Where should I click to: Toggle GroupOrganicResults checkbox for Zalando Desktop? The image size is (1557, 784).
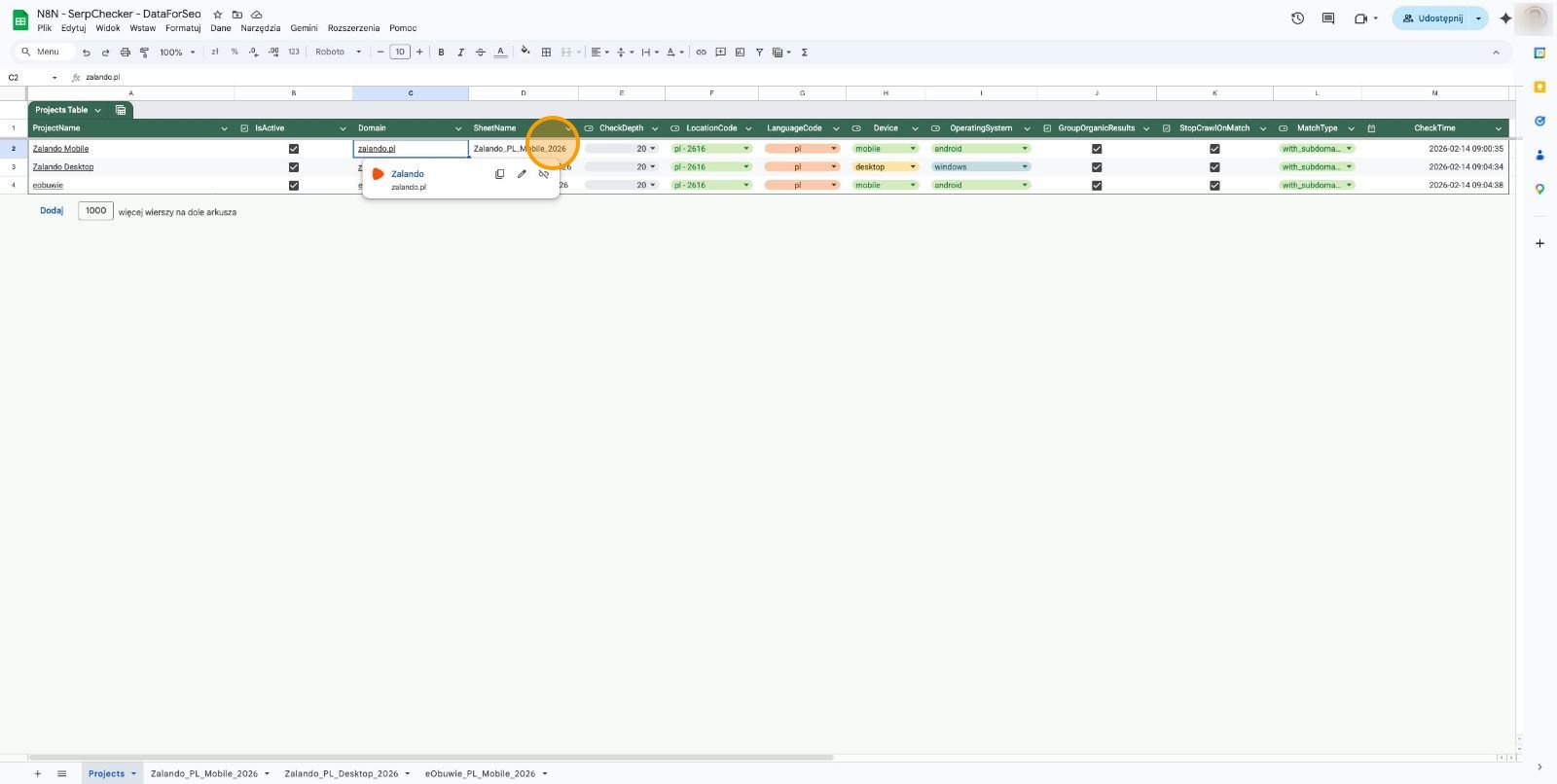(1097, 167)
